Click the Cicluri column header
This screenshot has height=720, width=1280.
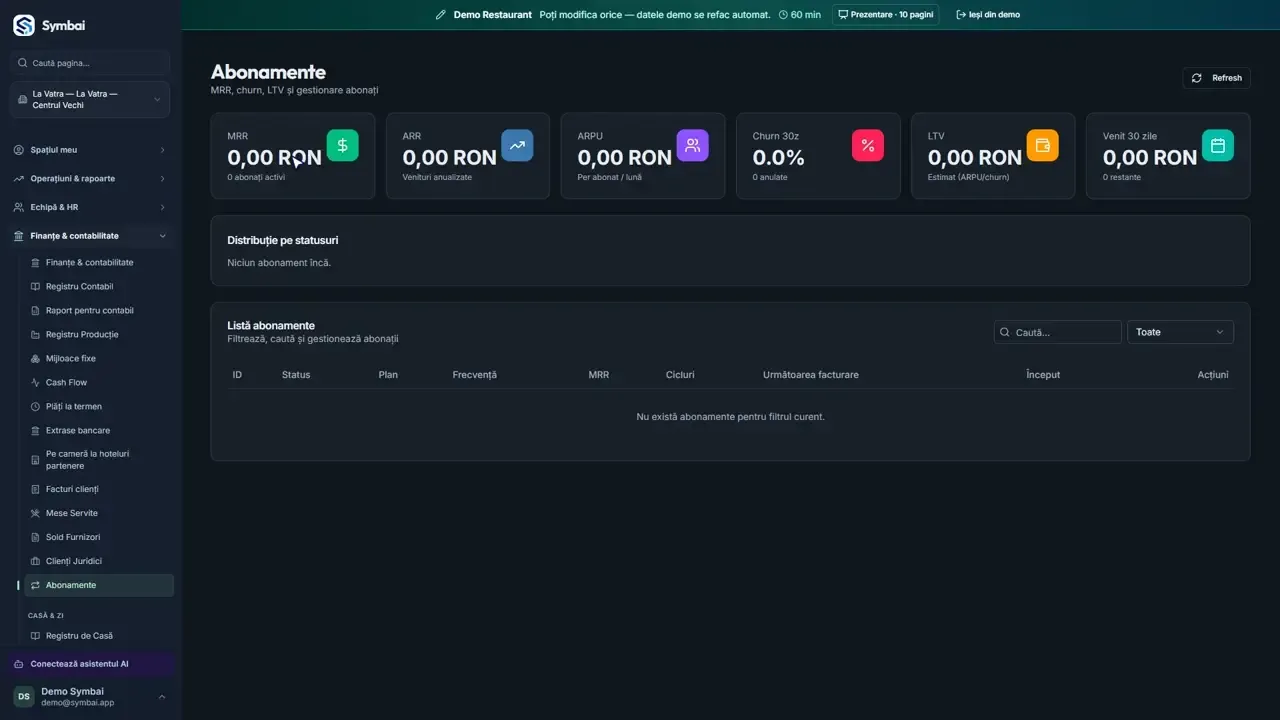point(680,375)
